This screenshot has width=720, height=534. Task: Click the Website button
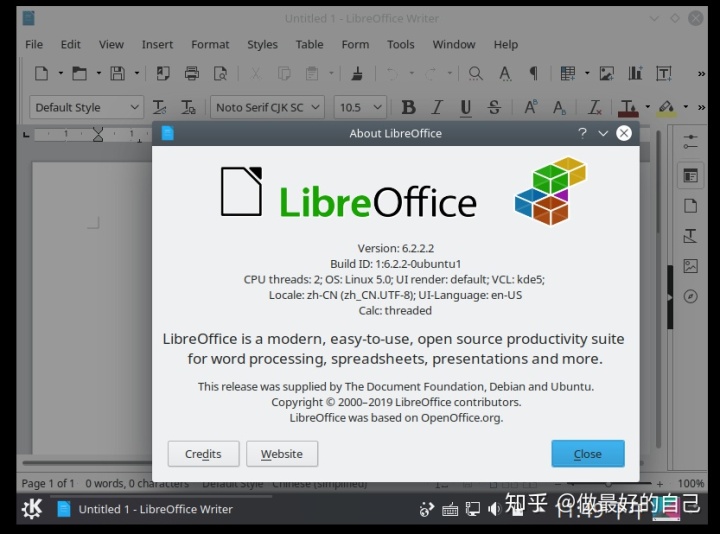click(x=282, y=454)
